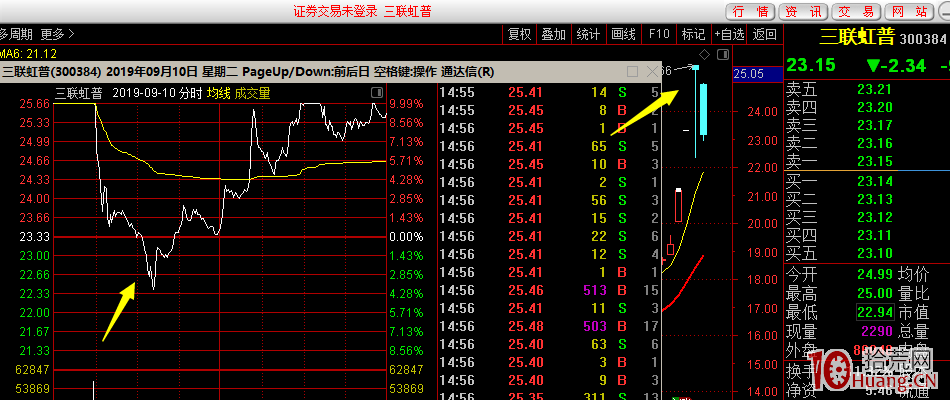The image size is (950, 400).
Task: Select the 卖四 ask row at 23.20
Action: coord(866,107)
